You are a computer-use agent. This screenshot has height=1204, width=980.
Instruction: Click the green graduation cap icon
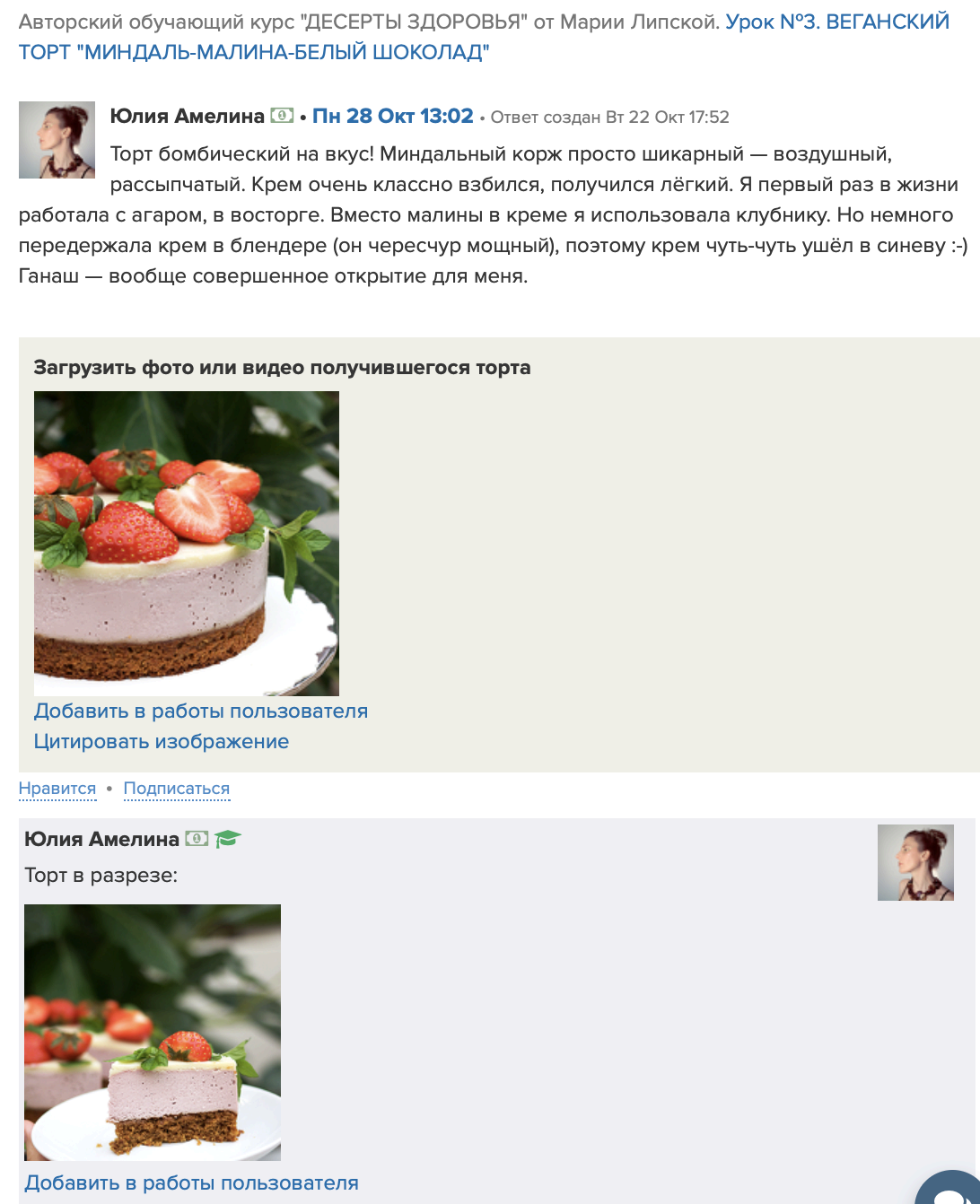227,839
